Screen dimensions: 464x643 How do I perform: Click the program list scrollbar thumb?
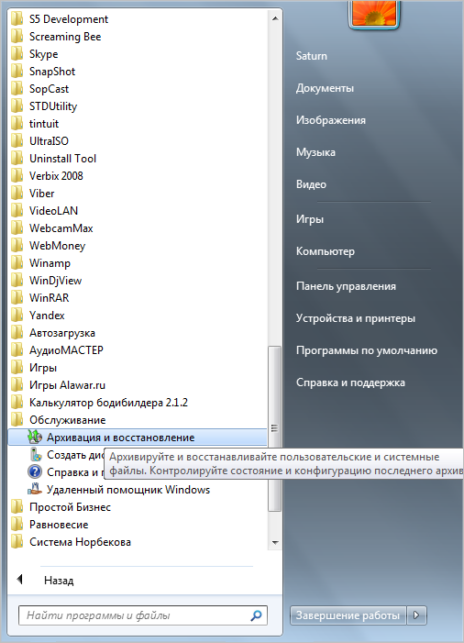point(274,429)
